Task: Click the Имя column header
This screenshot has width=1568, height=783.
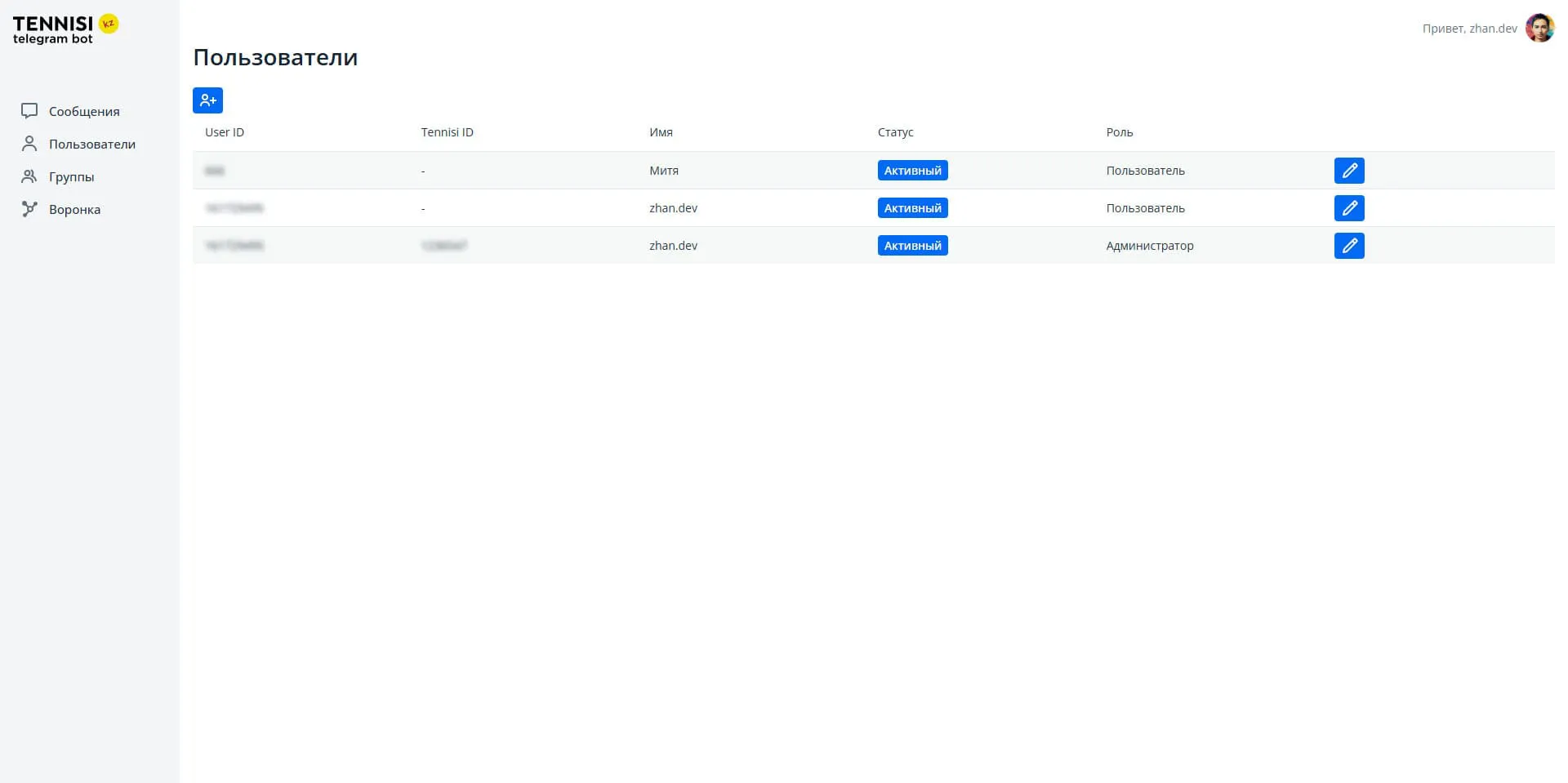Action: [x=661, y=132]
